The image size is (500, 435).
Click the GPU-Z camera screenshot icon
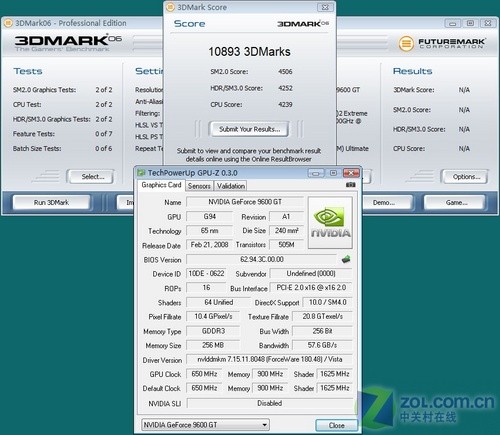coord(350,185)
